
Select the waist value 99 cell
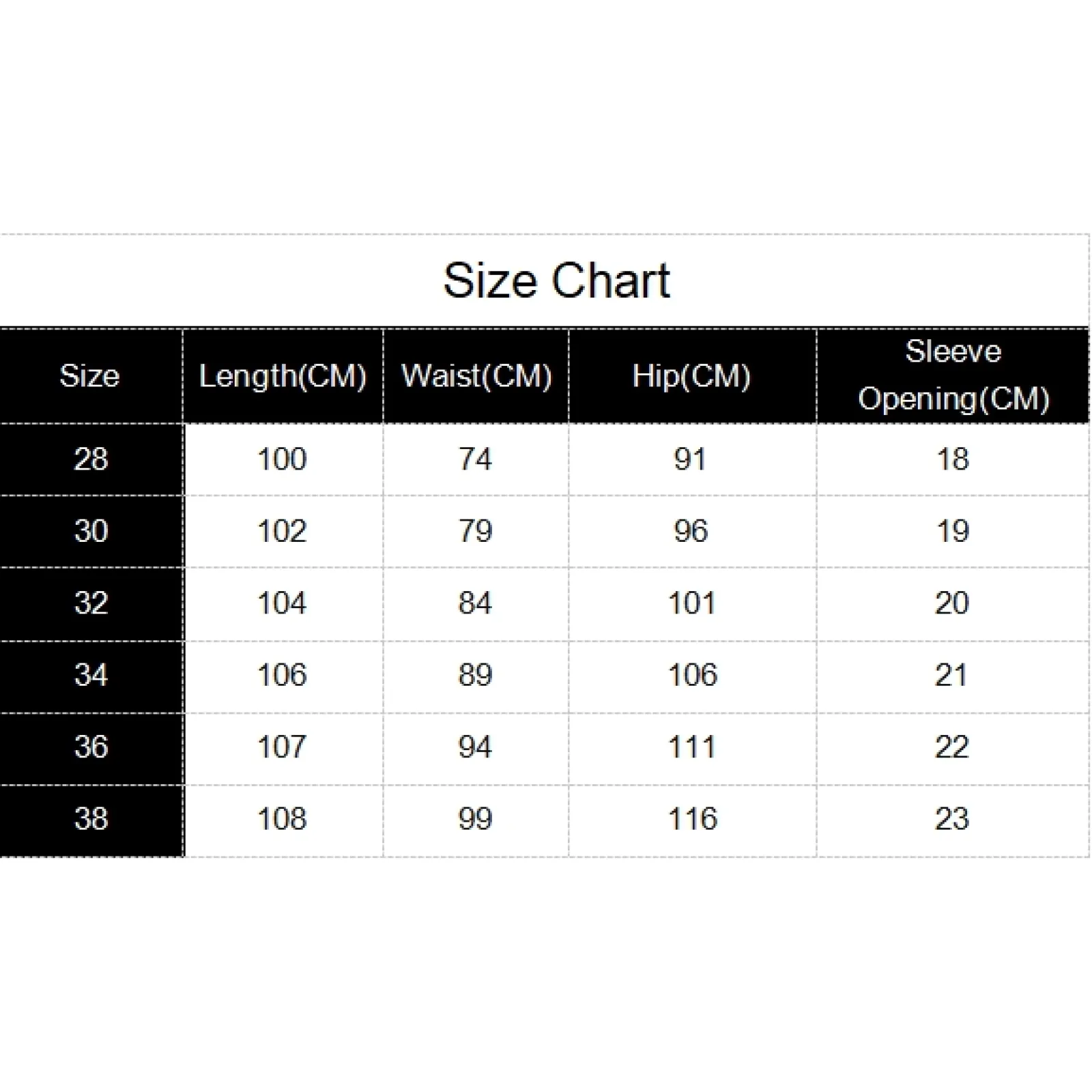475,819
